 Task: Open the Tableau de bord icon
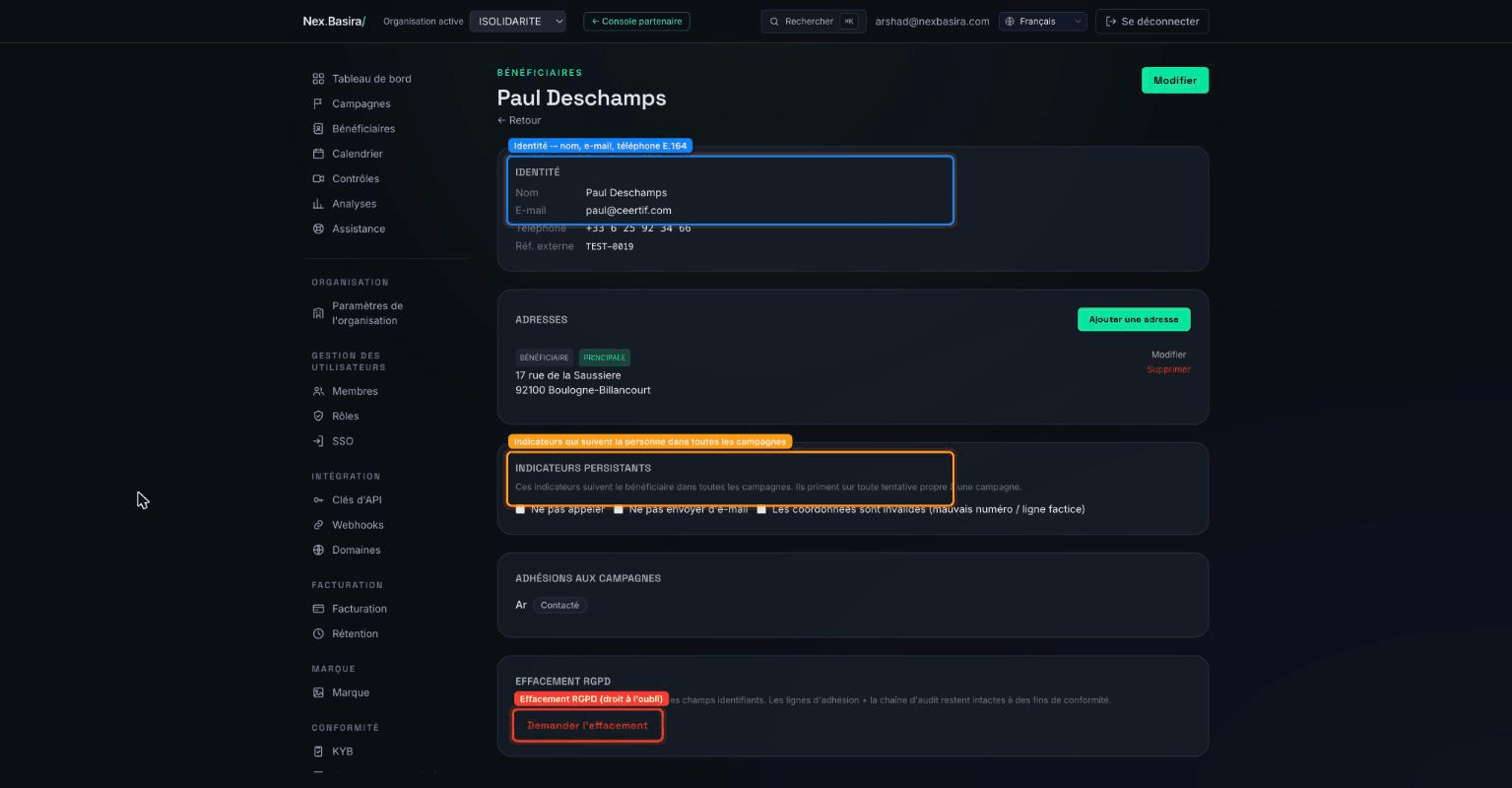point(318,79)
